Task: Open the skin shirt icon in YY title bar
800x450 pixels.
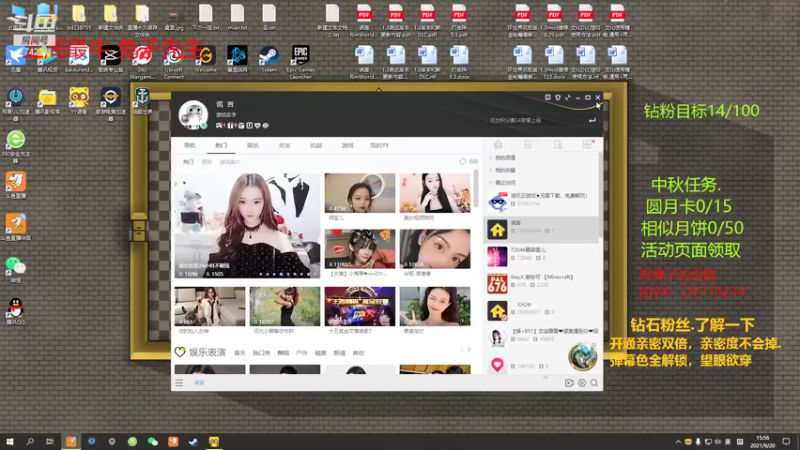Action: click(x=558, y=97)
